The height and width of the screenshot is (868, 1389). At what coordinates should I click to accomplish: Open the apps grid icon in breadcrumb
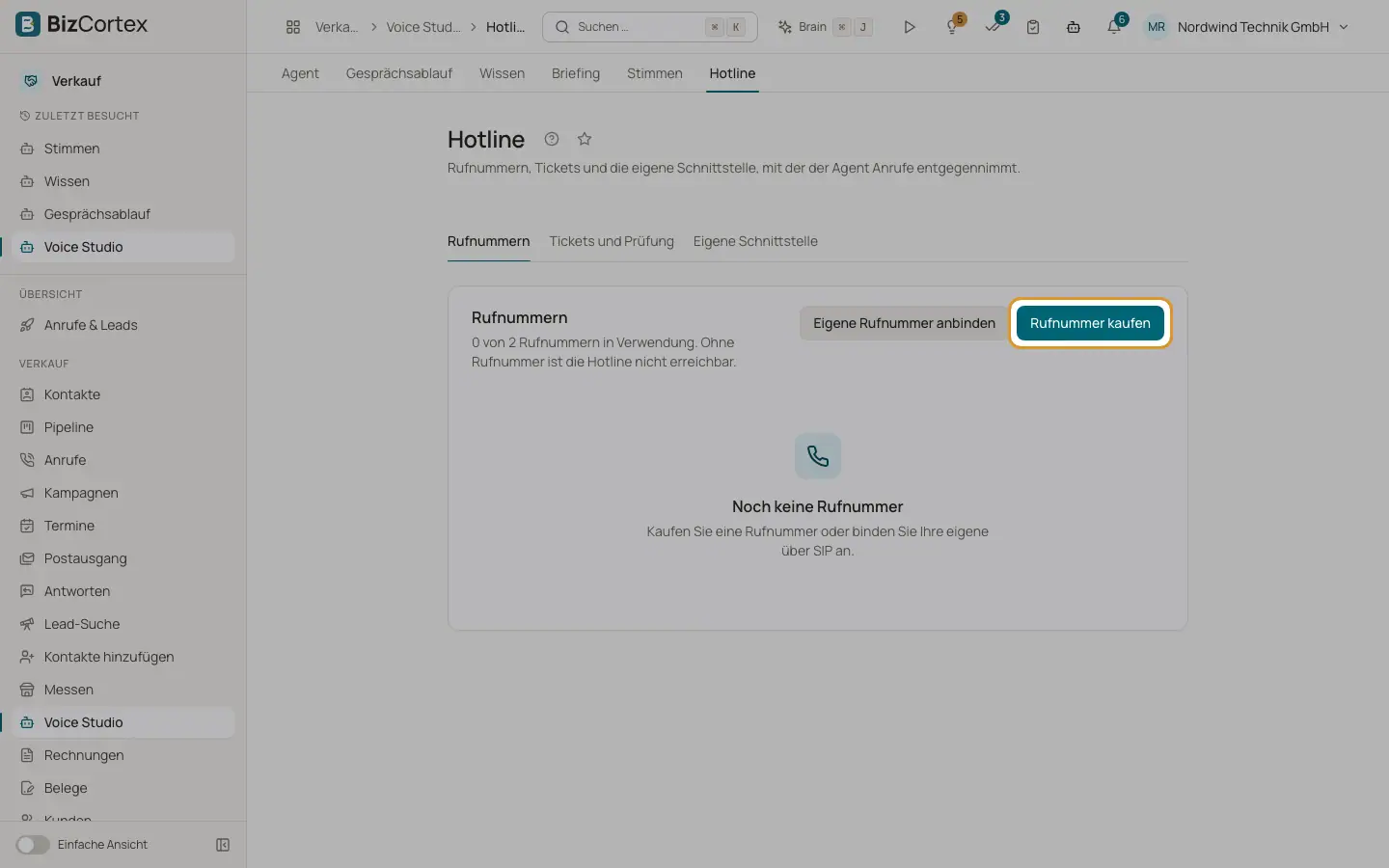pyautogui.click(x=293, y=27)
